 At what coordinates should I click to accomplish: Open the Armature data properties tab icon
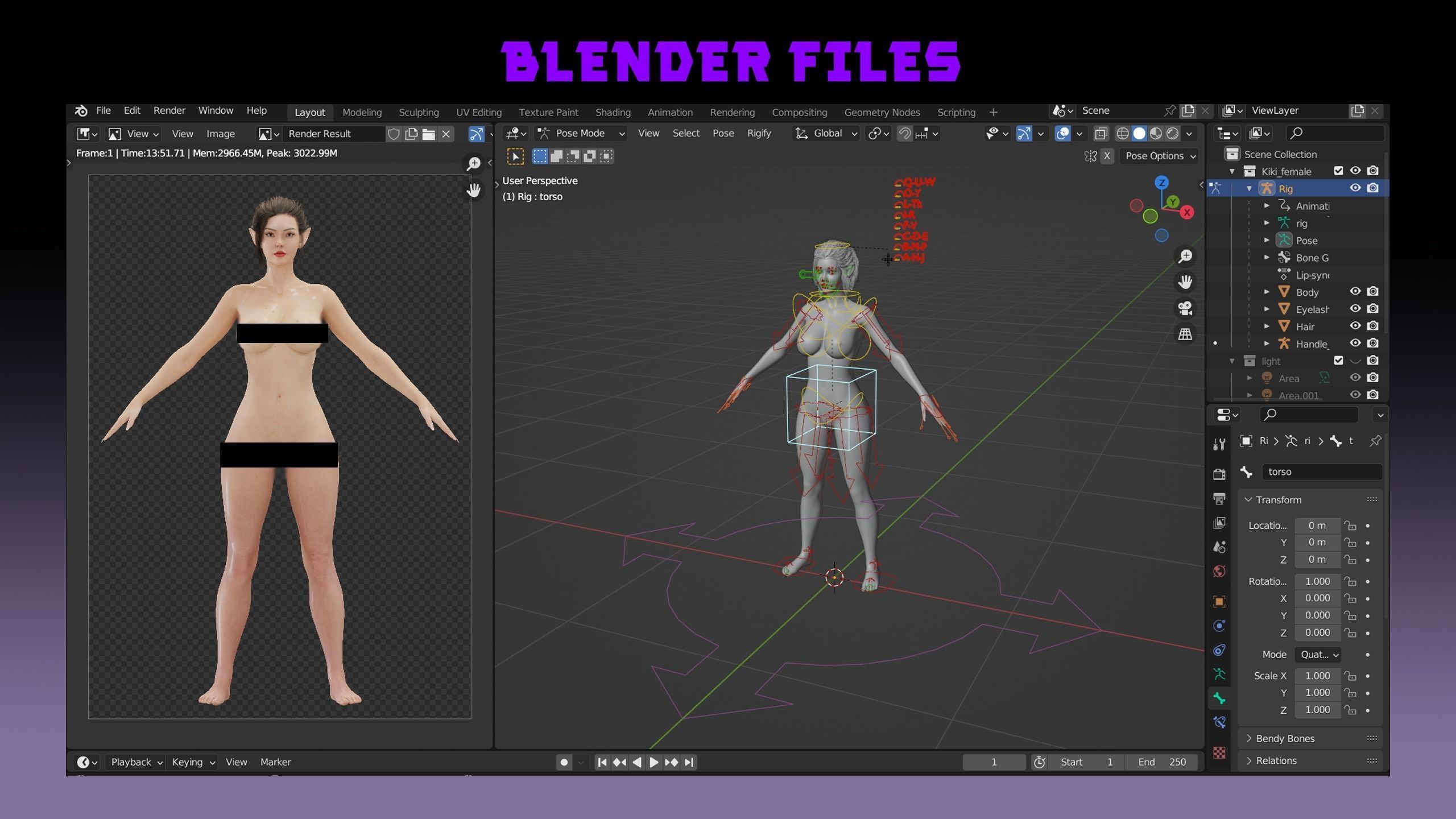[1219, 675]
